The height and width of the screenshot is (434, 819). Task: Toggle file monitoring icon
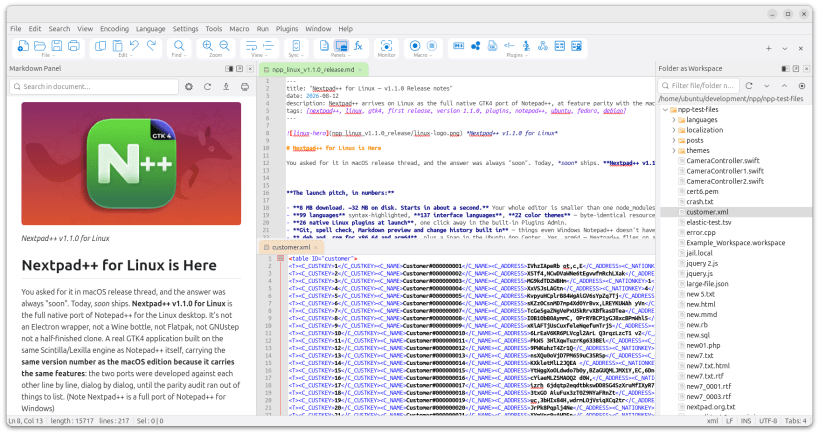[x=386, y=46]
